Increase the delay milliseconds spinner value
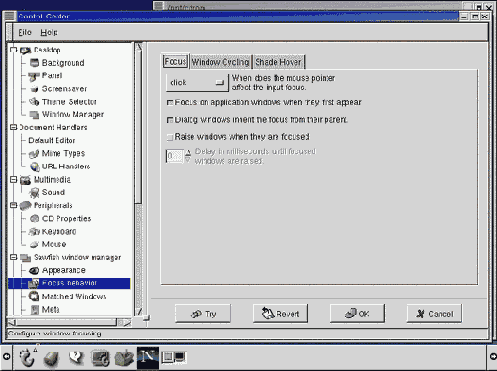 188,153
